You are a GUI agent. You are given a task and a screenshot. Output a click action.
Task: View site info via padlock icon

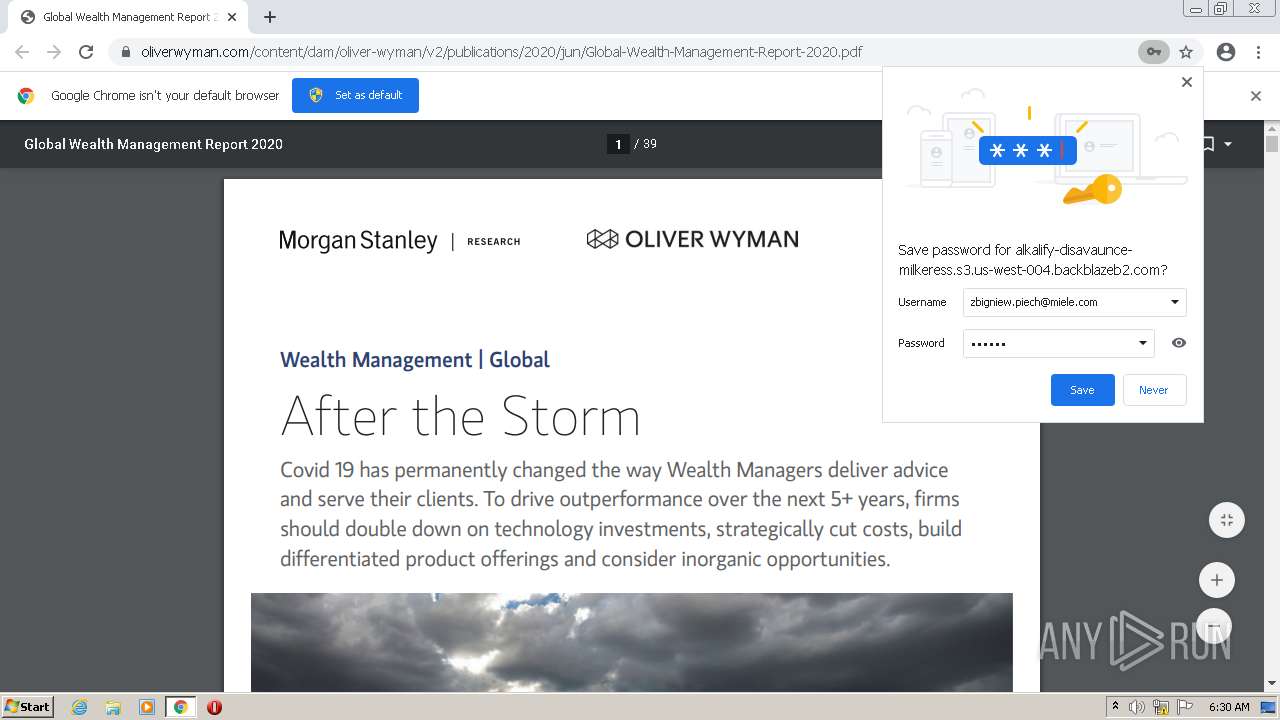point(125,52)
